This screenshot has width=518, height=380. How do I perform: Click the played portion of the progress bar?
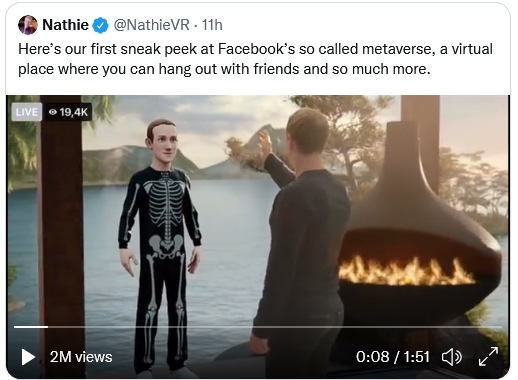pos(31,327)
